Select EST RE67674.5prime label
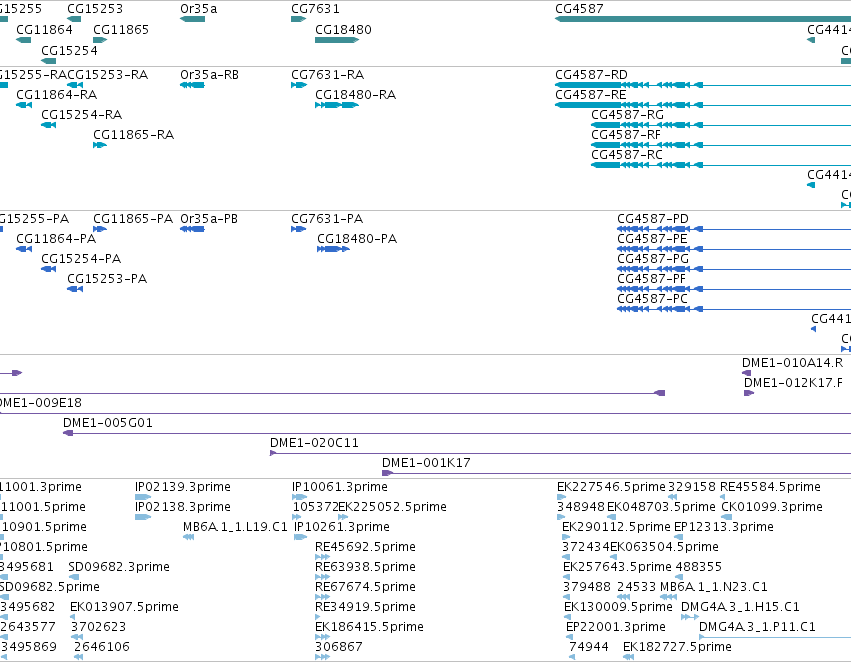This screenshot has height=662, width=851. point(365,587)
